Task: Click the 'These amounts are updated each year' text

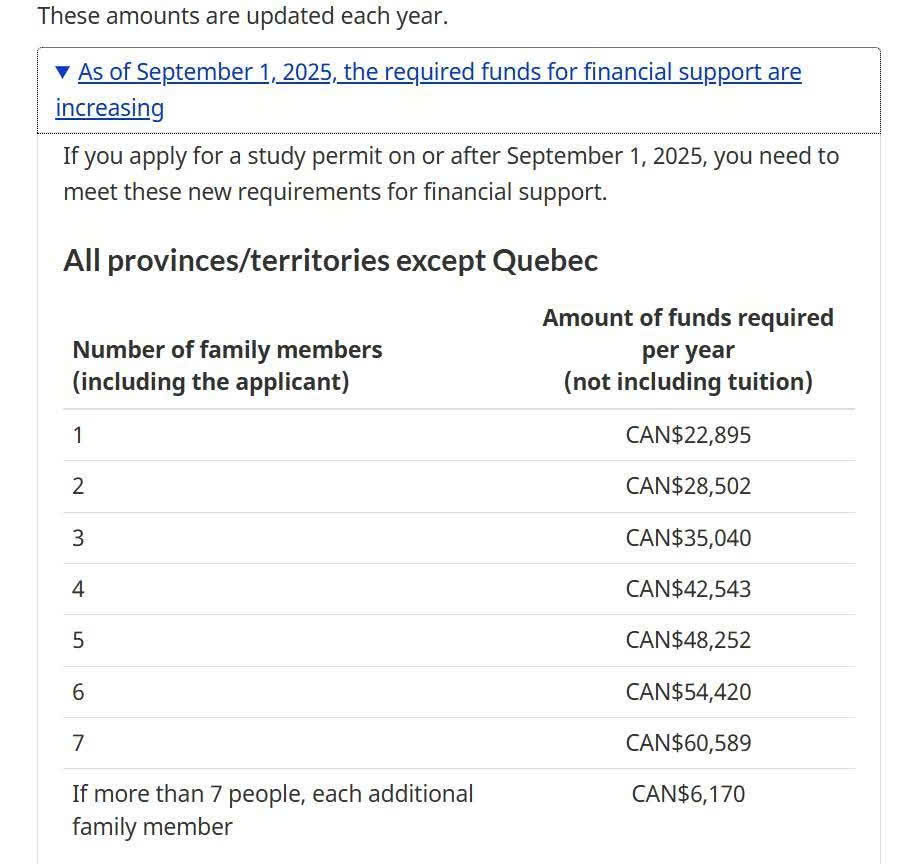Action: click(242, 16)
